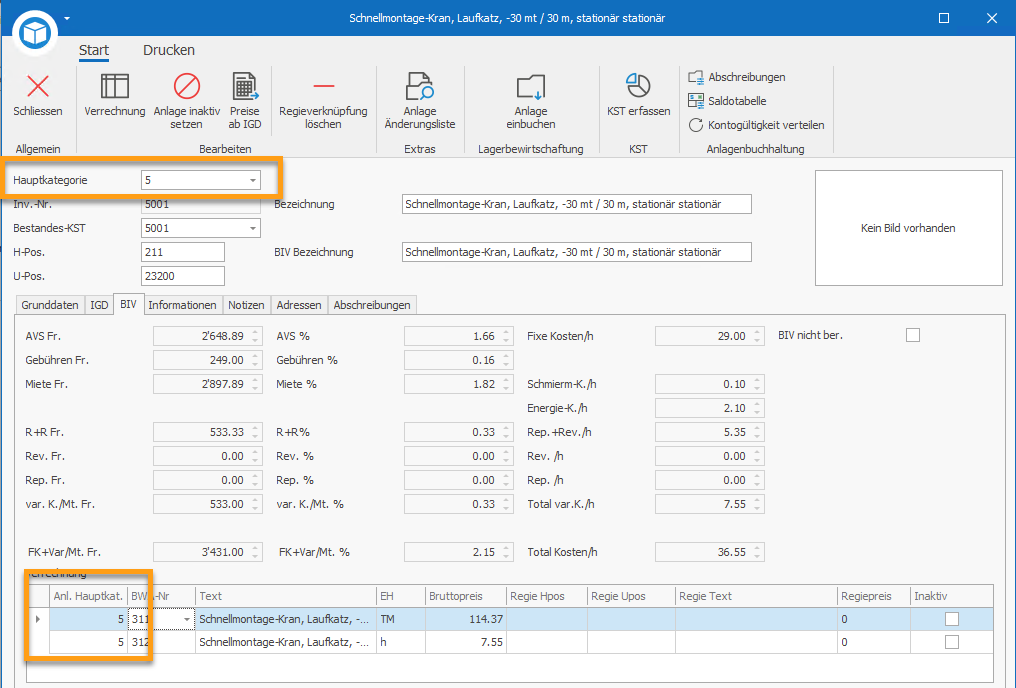
Task: Click the Text column header
Action: 286,596
